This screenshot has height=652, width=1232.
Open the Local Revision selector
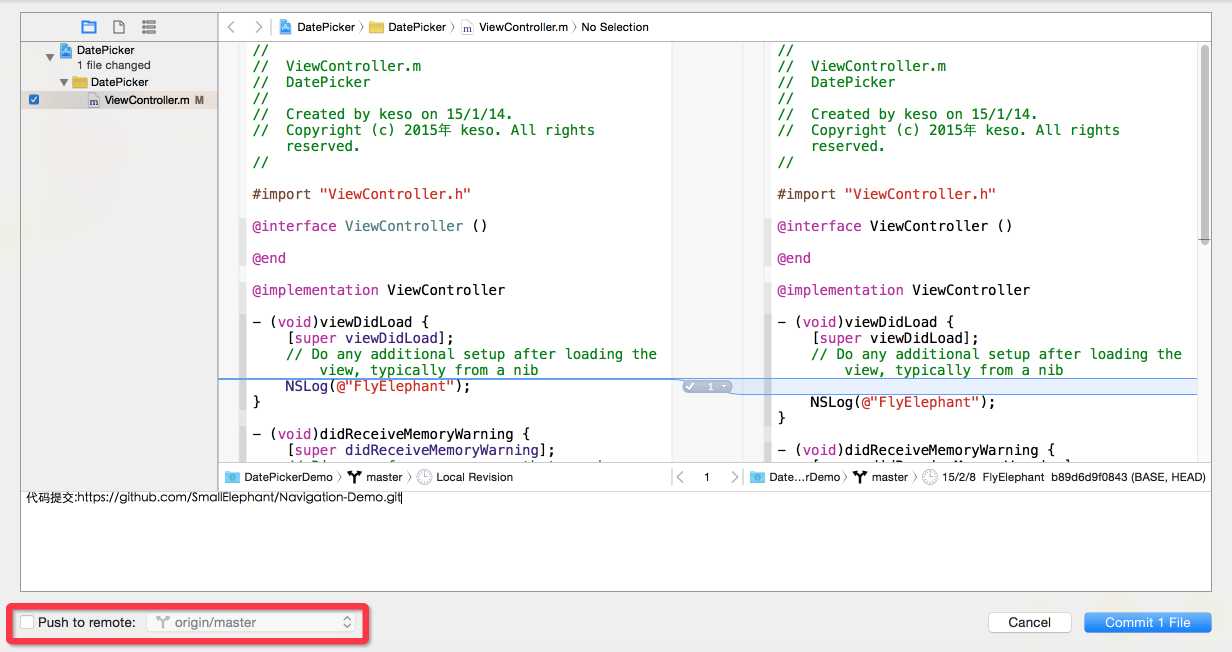(465, 477)
